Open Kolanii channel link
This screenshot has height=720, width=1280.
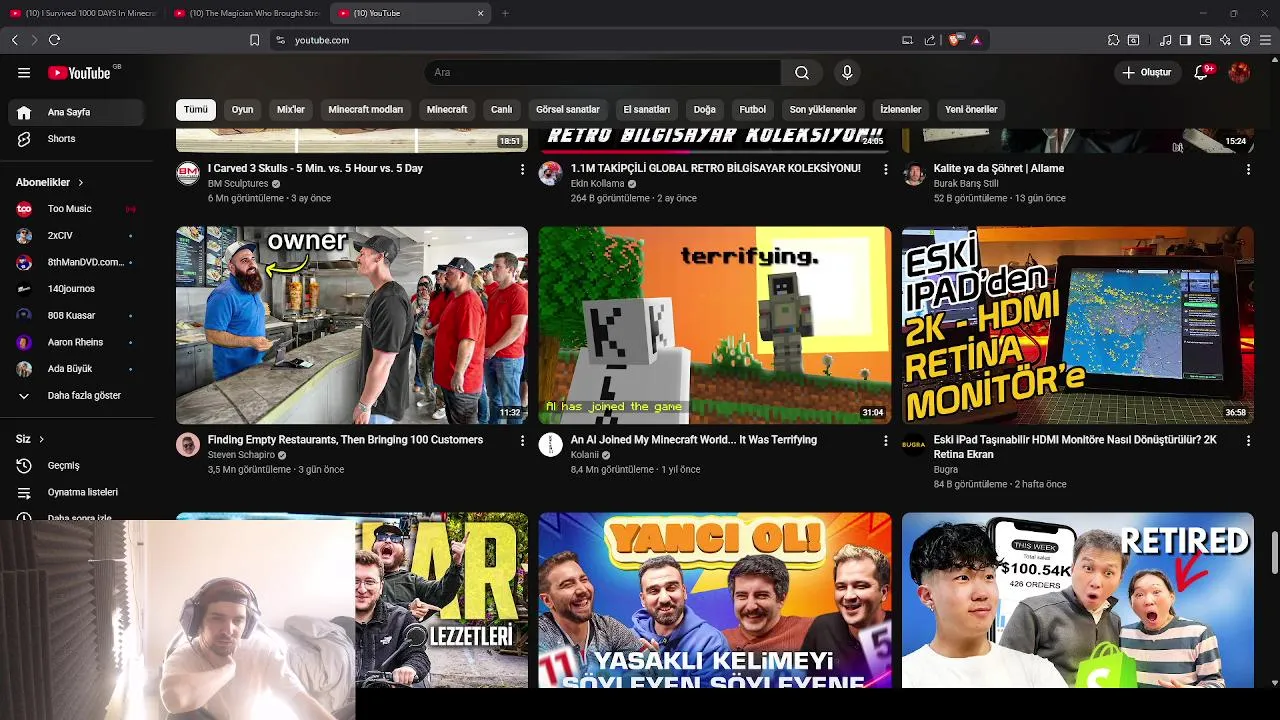tap(584, 455)
